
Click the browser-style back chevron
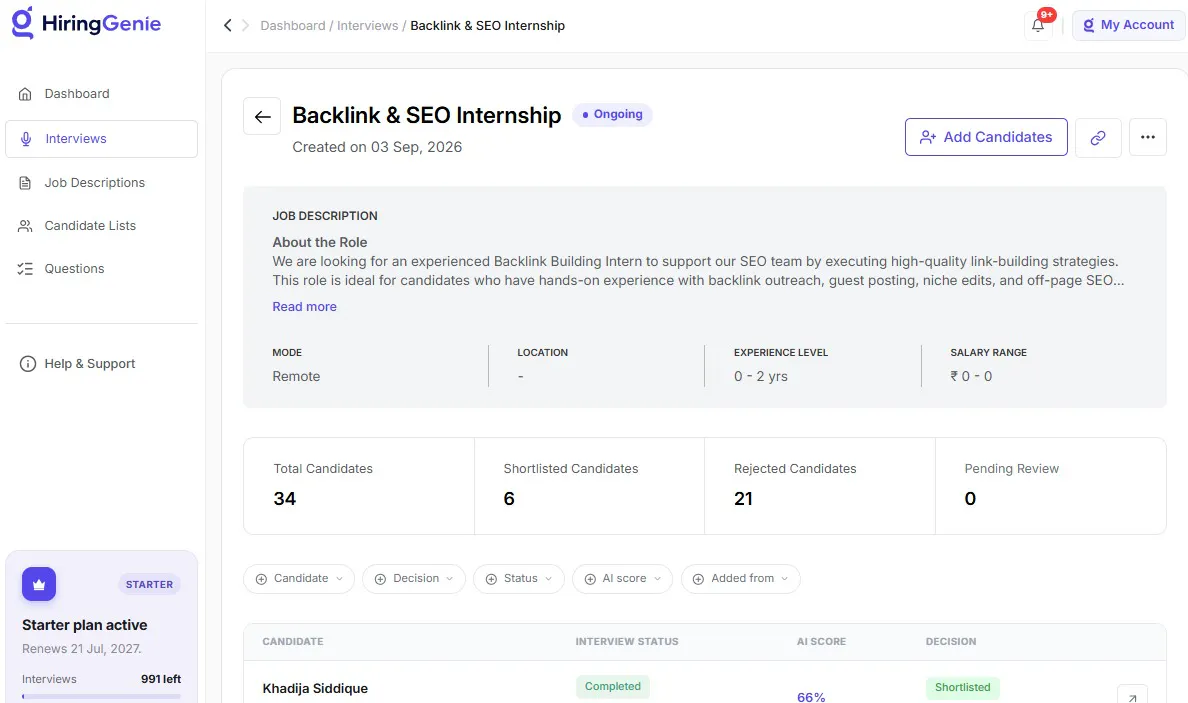[x=227, y=26]
